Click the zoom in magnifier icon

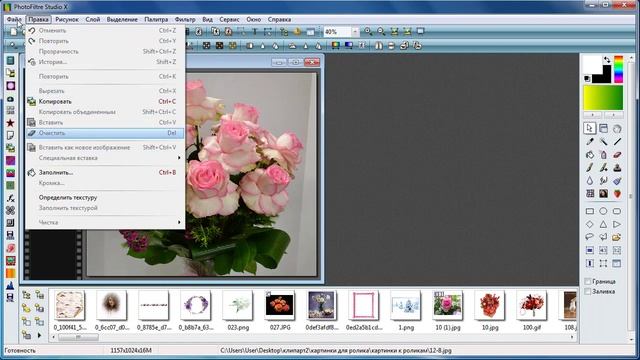pos(368,31)
